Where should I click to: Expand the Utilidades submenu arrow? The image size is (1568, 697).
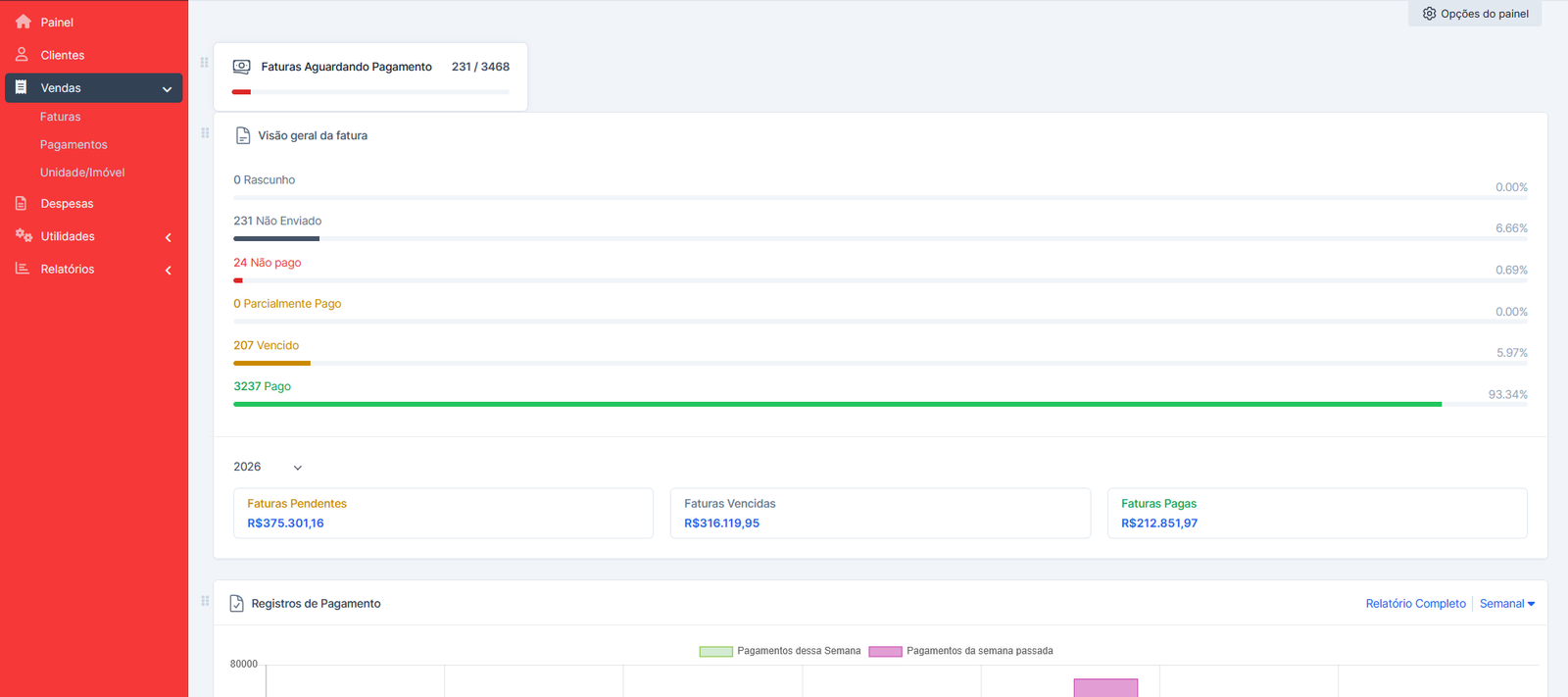tap(169, 237)
